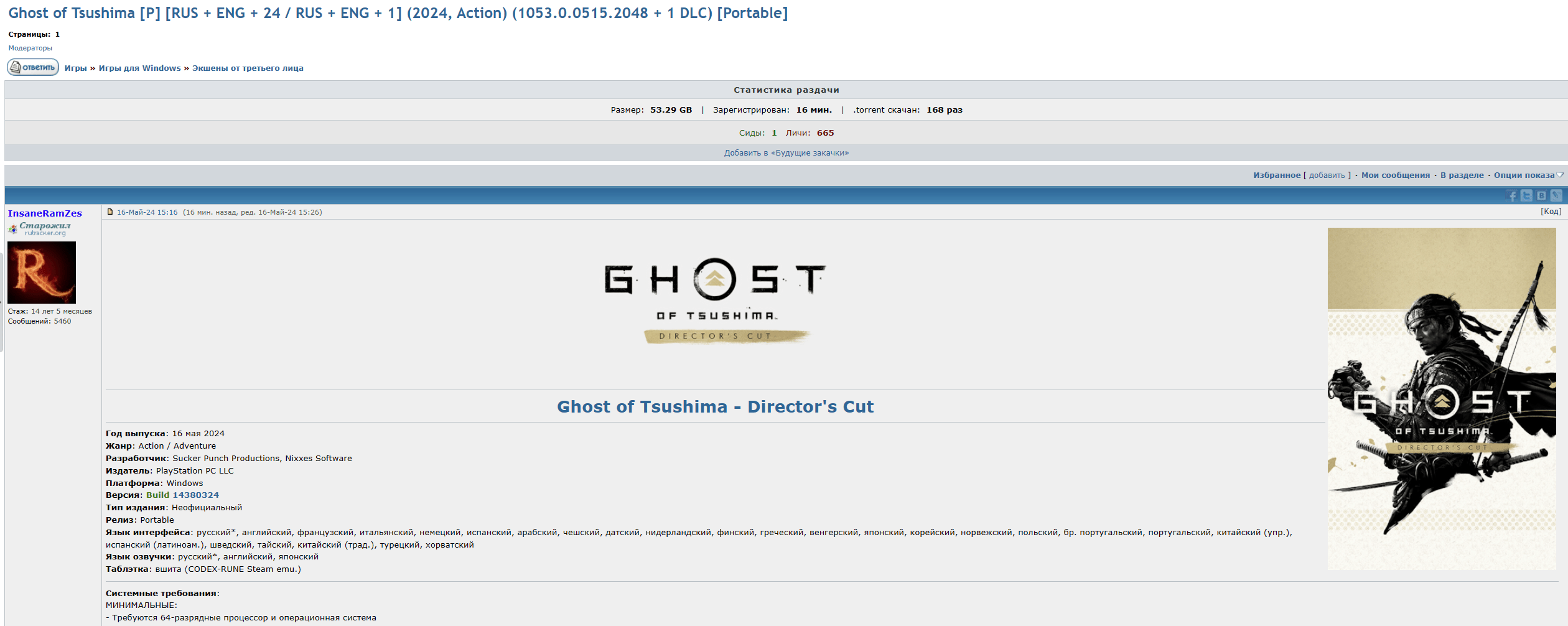The height and width of the screenshot is (626, 1568).
Task: Expand the Опции показа dropdown
Action: pyautogui.click(x=1528, y=175)
